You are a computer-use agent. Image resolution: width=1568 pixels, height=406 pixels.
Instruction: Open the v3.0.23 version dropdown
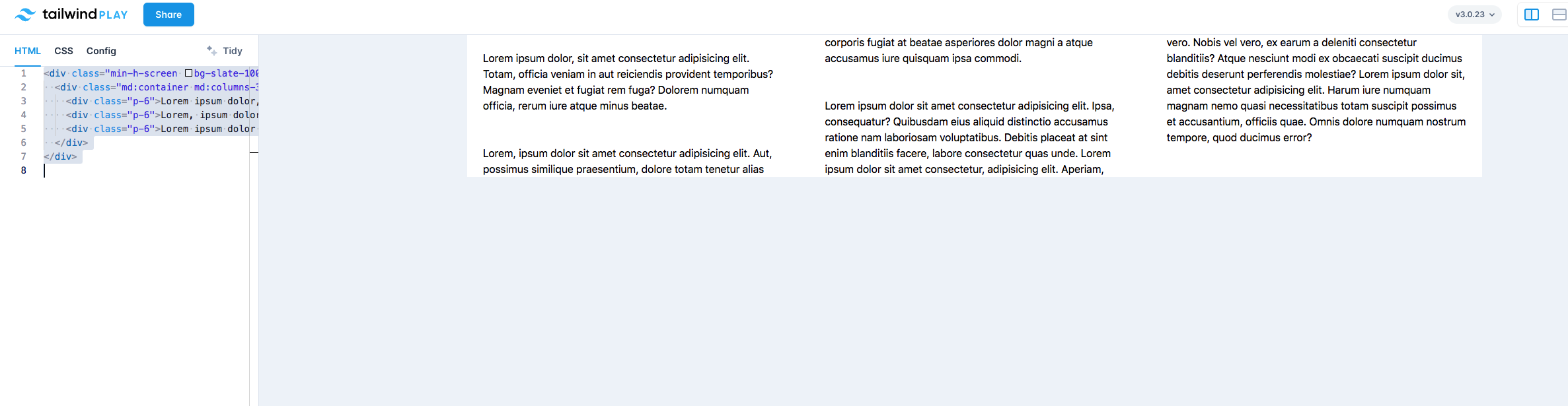click(1475, 13)
